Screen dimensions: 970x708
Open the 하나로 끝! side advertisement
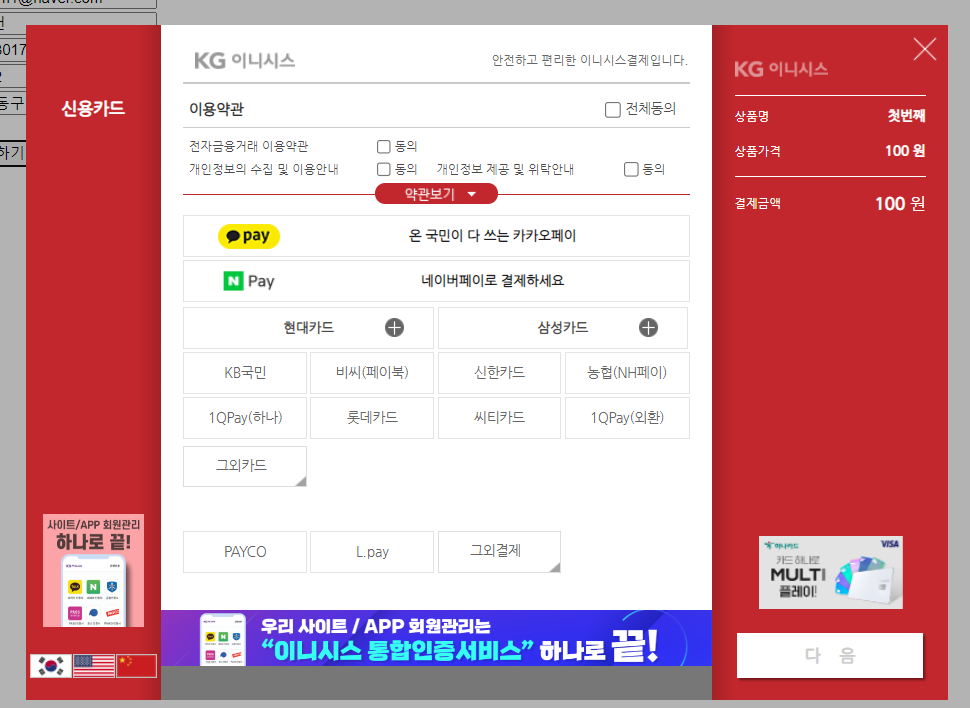point(93,570)
